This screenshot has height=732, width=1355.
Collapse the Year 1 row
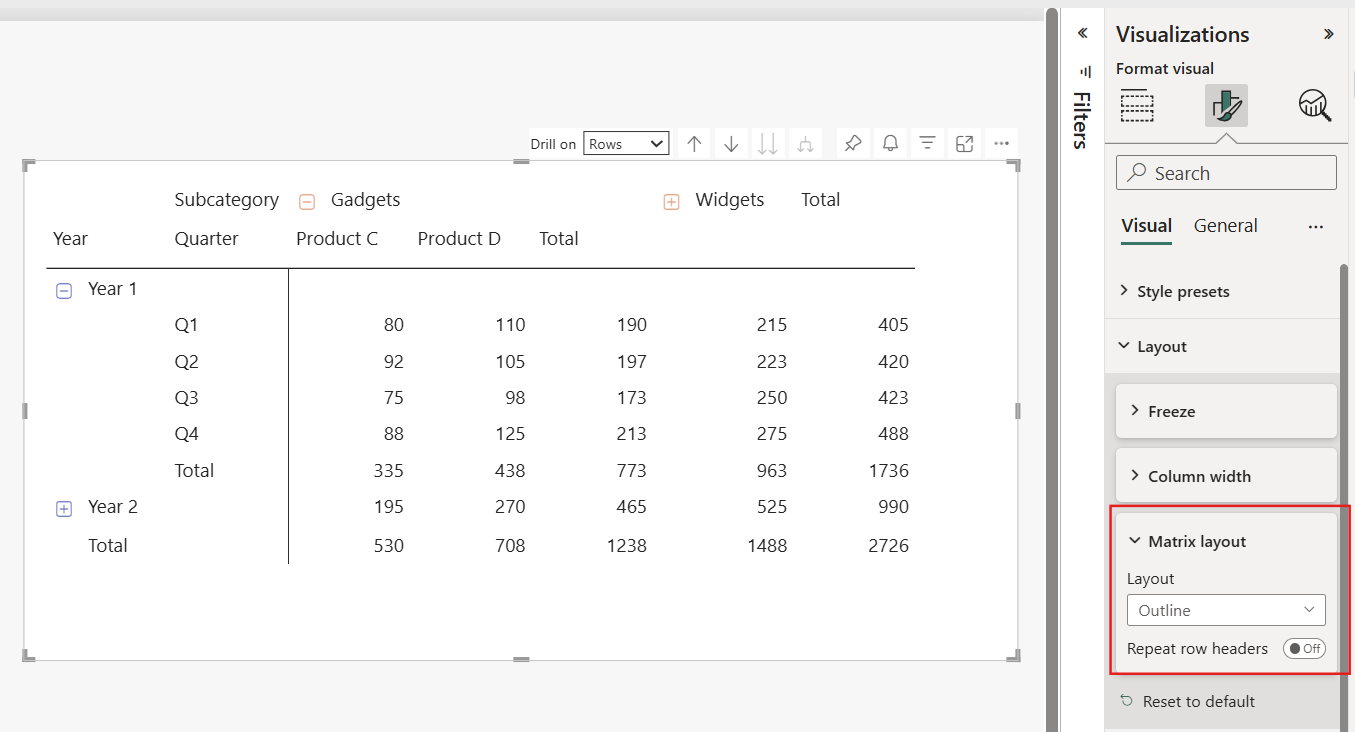point(64,291)
